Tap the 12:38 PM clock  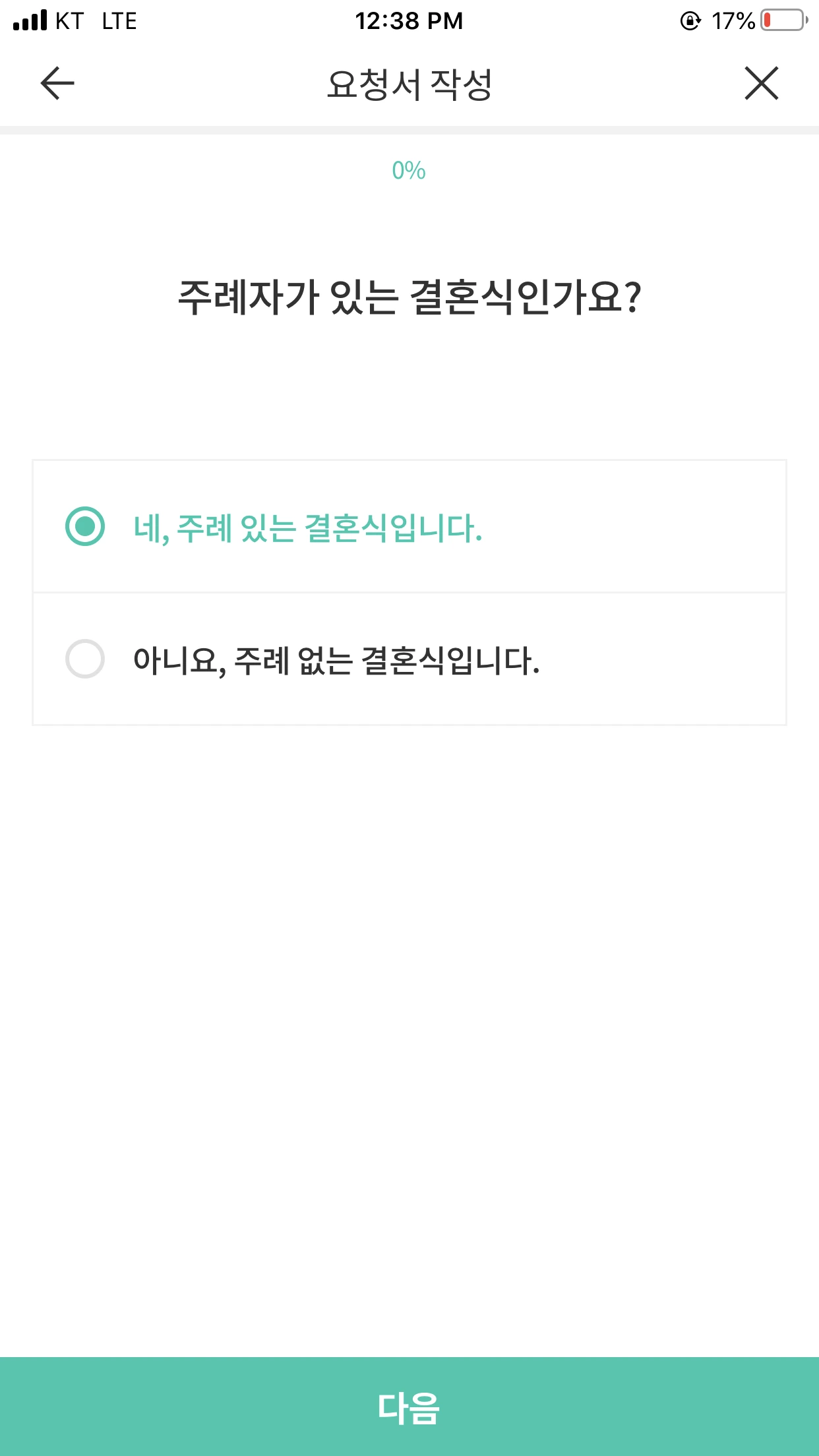tap(409, 21)
